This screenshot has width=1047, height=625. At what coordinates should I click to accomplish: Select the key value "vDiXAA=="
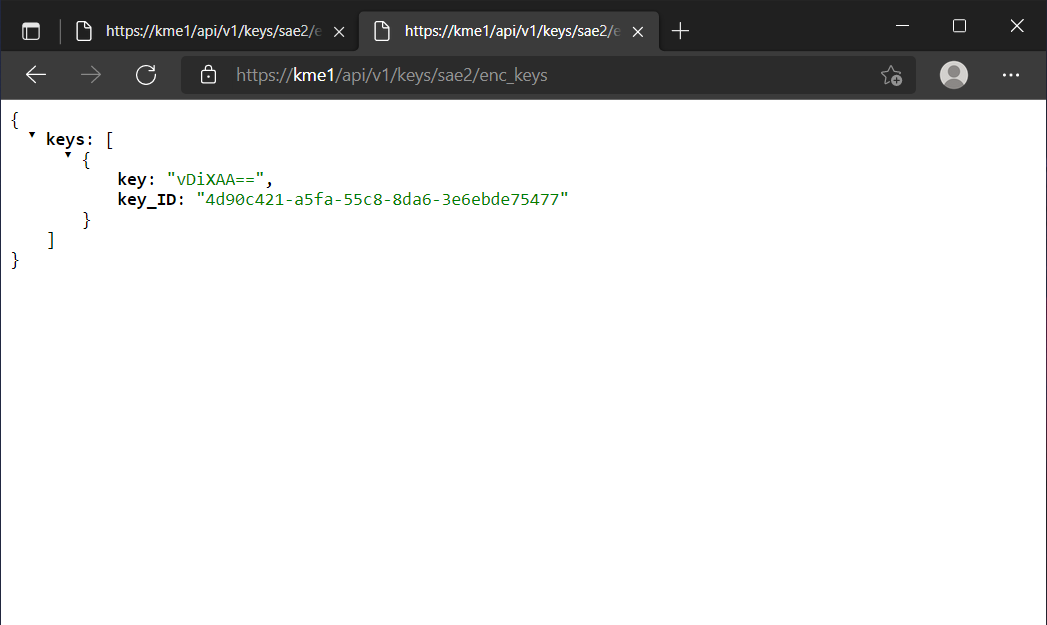pyautogui.click(x=215, y=179)
